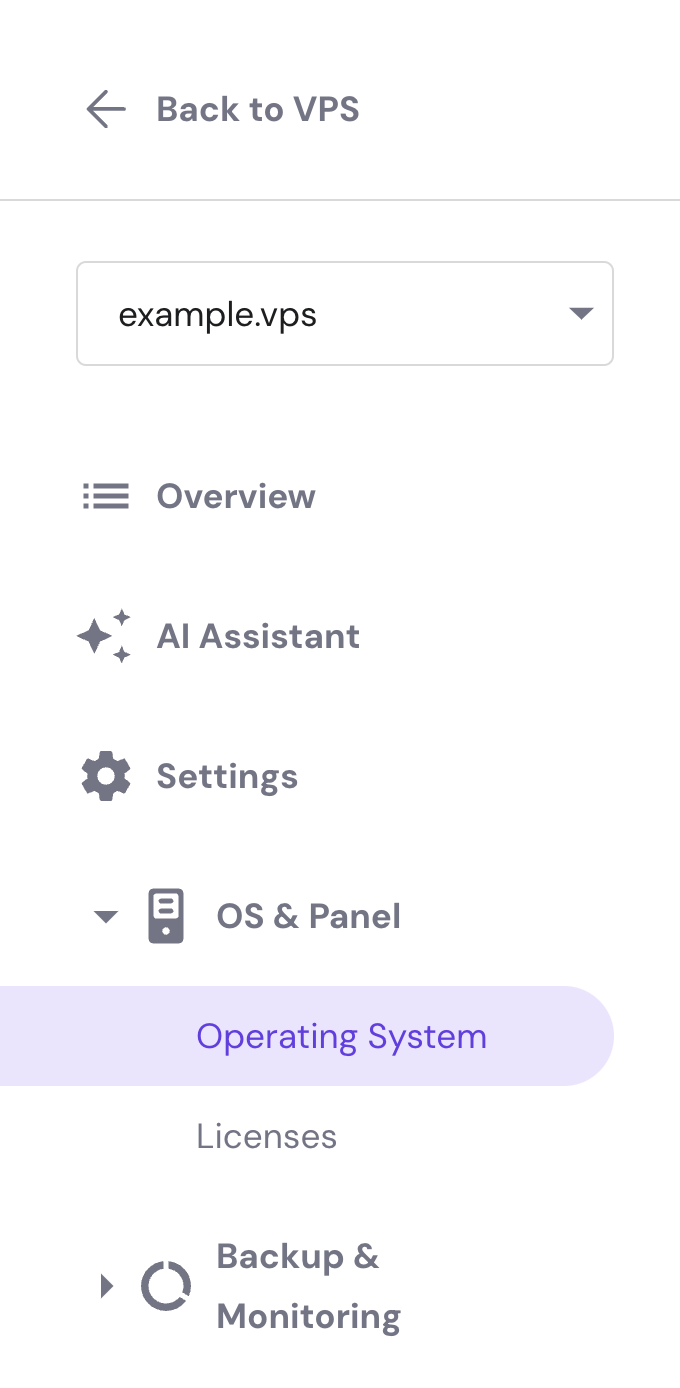
Task: Click the highlighted Operating System item
Action: 341,1036
